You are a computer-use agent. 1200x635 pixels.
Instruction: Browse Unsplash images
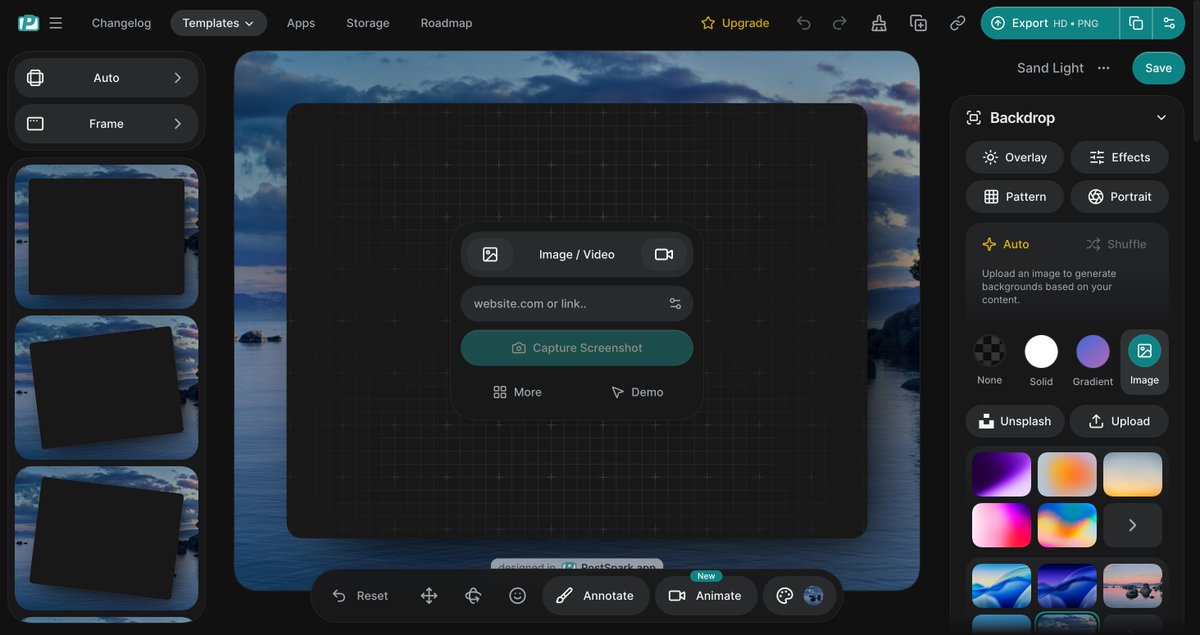1014,422
